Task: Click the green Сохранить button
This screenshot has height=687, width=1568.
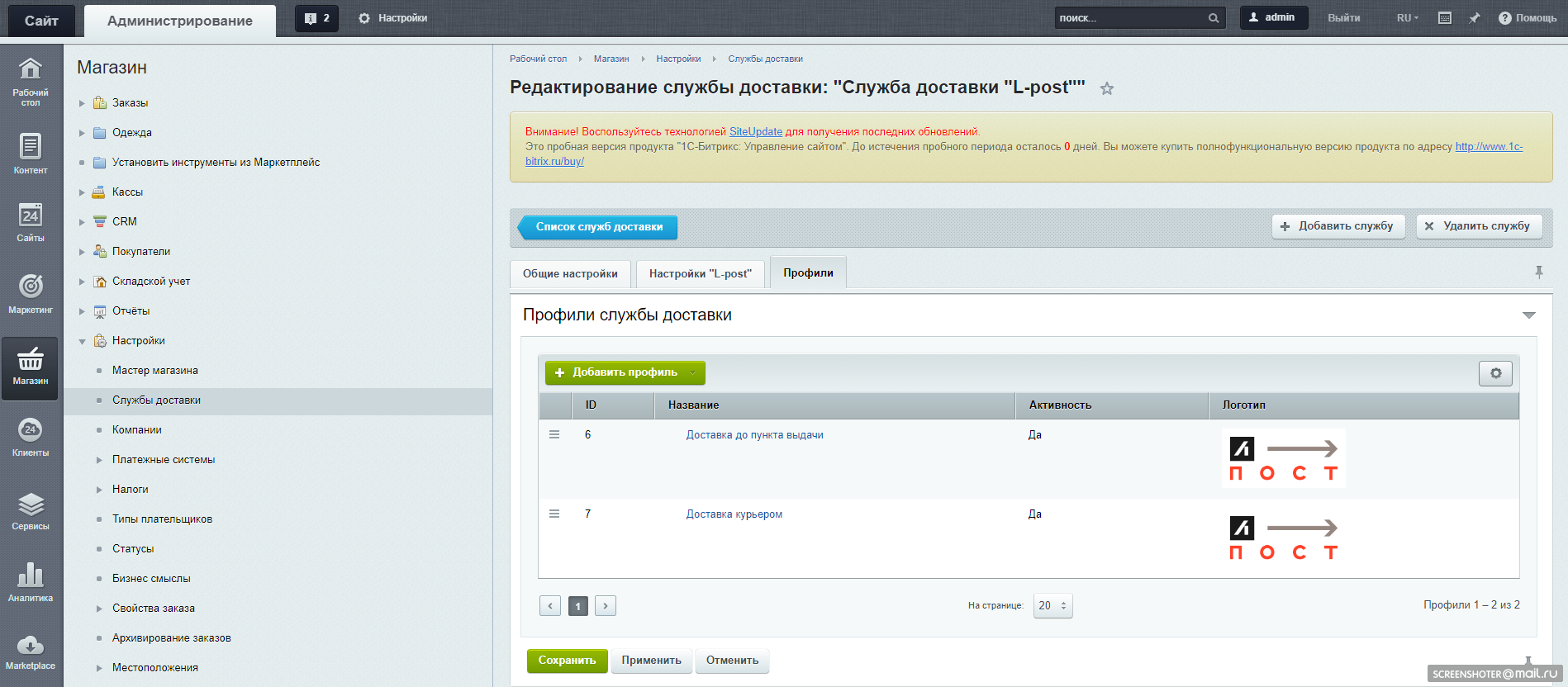Action: [567, 661]
